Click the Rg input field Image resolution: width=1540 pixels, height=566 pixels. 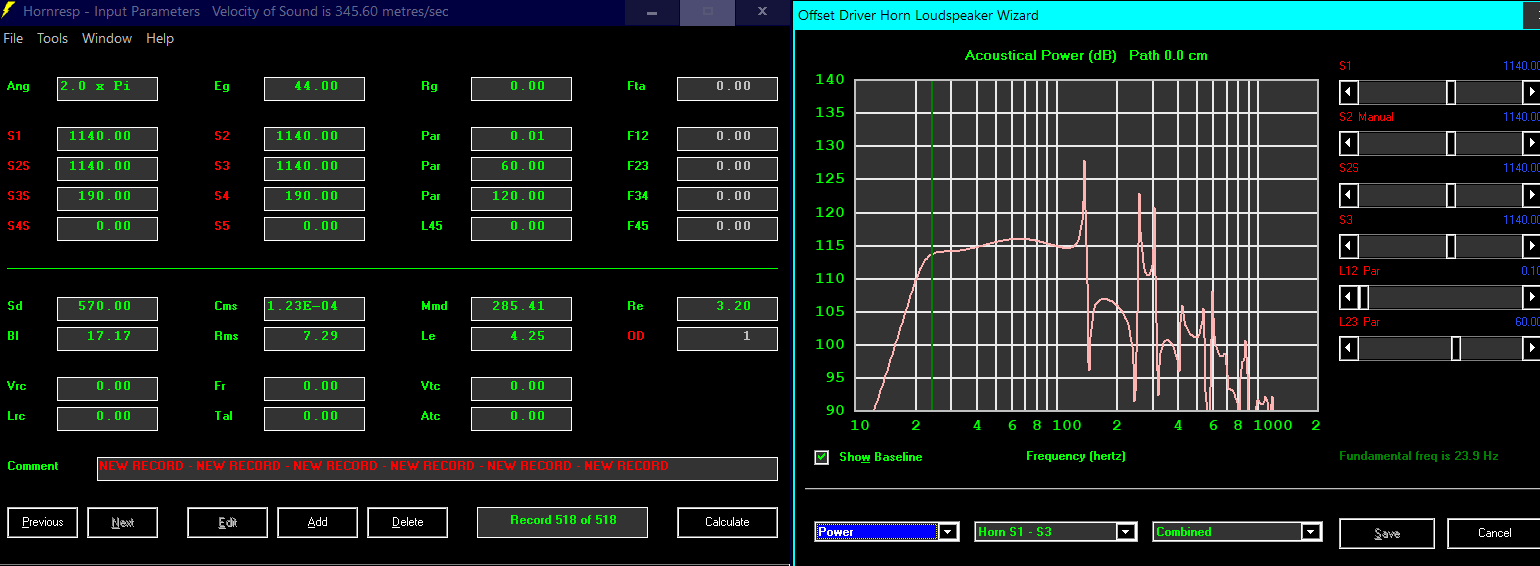click(x=521, y=88)
